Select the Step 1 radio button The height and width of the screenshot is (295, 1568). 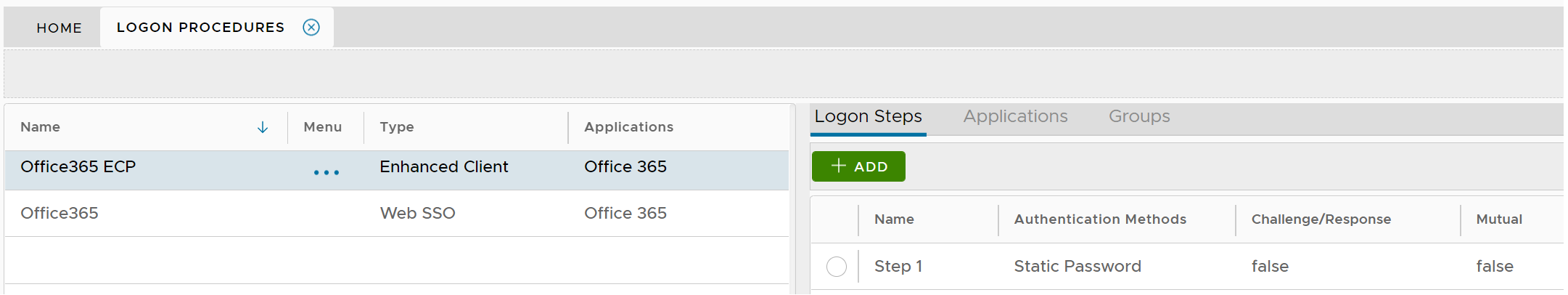837,267
